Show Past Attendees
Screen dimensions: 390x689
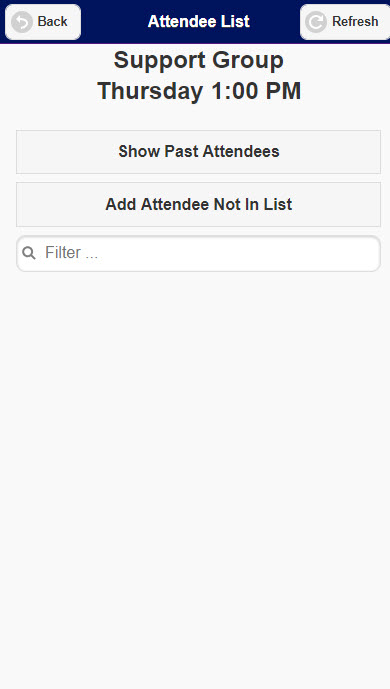199,152
